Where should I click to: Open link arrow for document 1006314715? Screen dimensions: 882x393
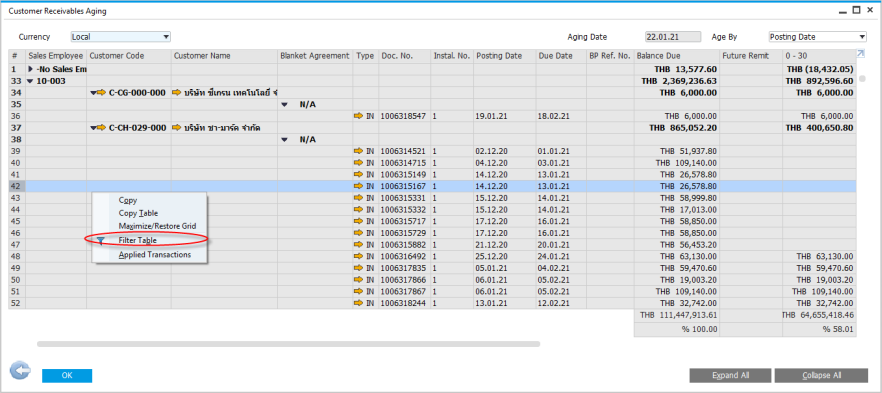click(x=358, y=163)
